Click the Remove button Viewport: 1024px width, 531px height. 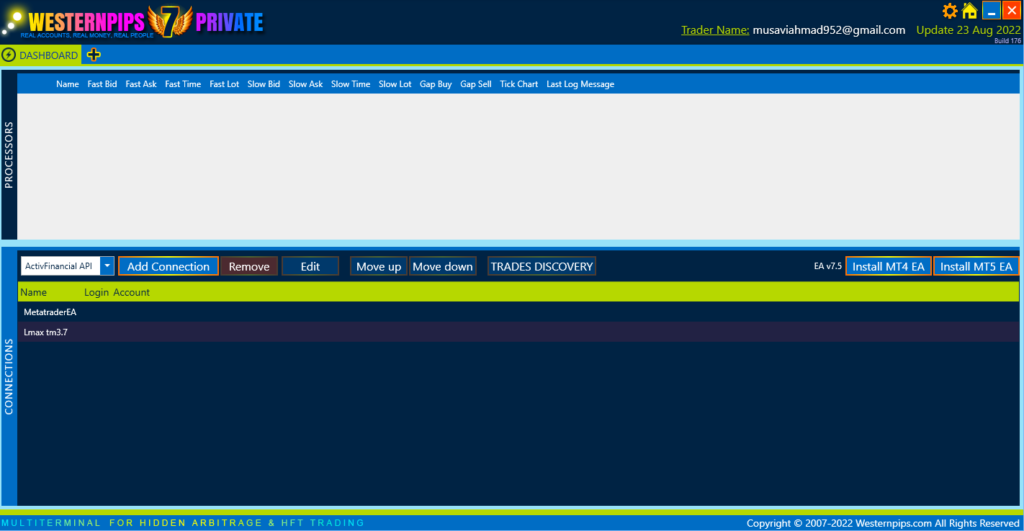[249, 266]
